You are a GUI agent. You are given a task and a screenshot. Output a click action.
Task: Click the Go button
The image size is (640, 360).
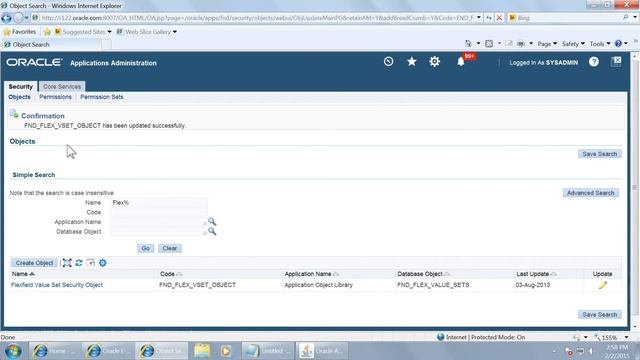145,248
